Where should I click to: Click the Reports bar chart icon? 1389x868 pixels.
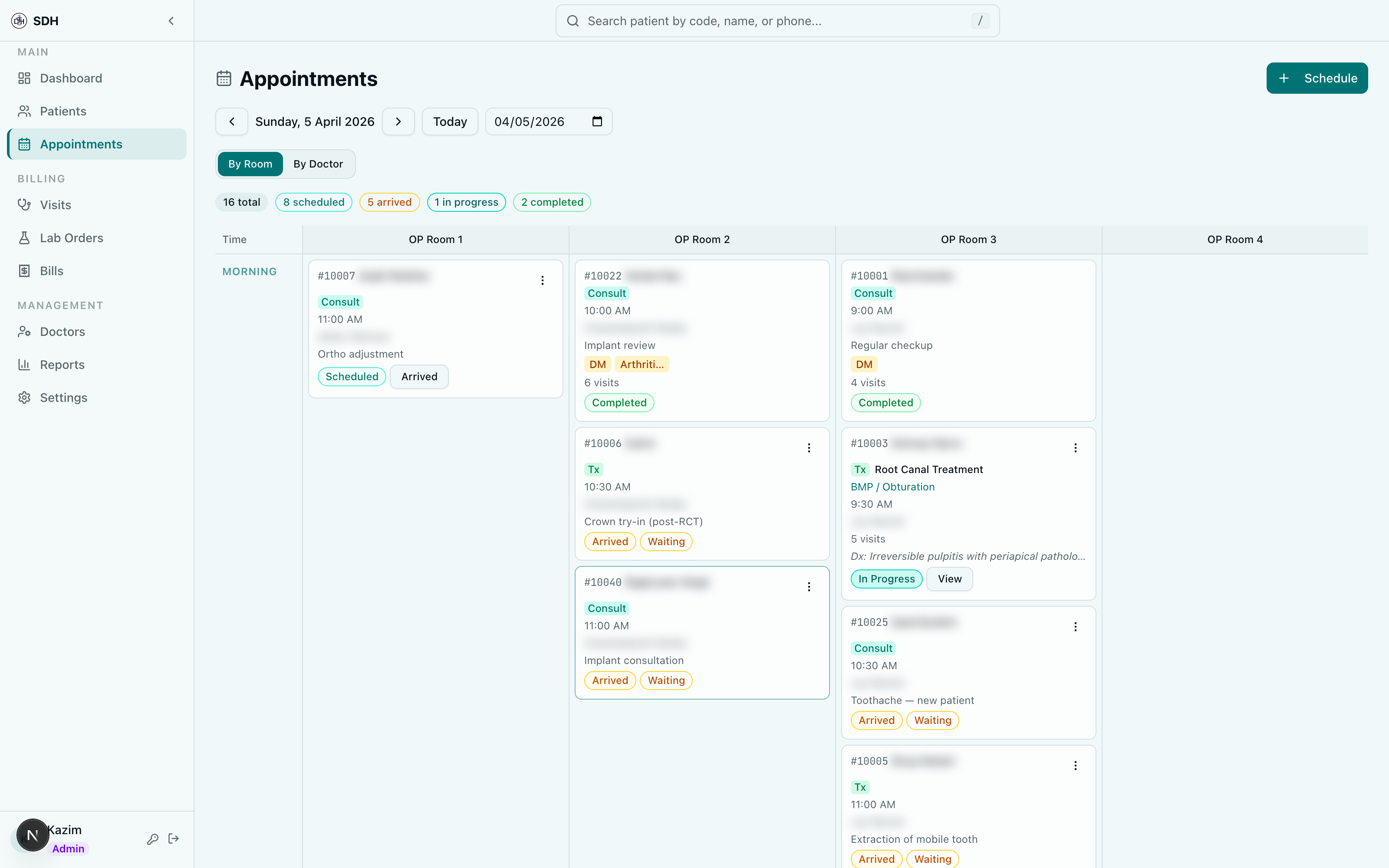point(24,365)
